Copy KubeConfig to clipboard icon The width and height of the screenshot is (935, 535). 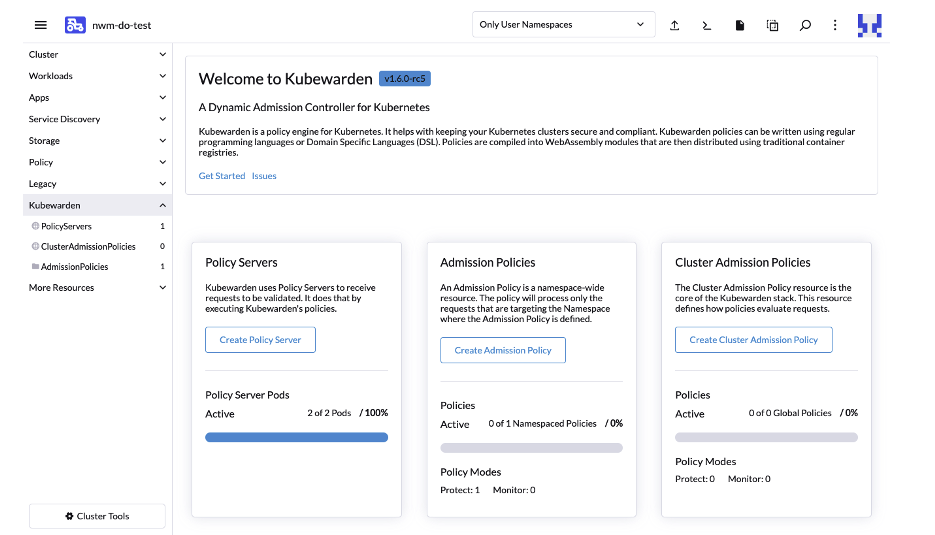[x=772, y=25]
